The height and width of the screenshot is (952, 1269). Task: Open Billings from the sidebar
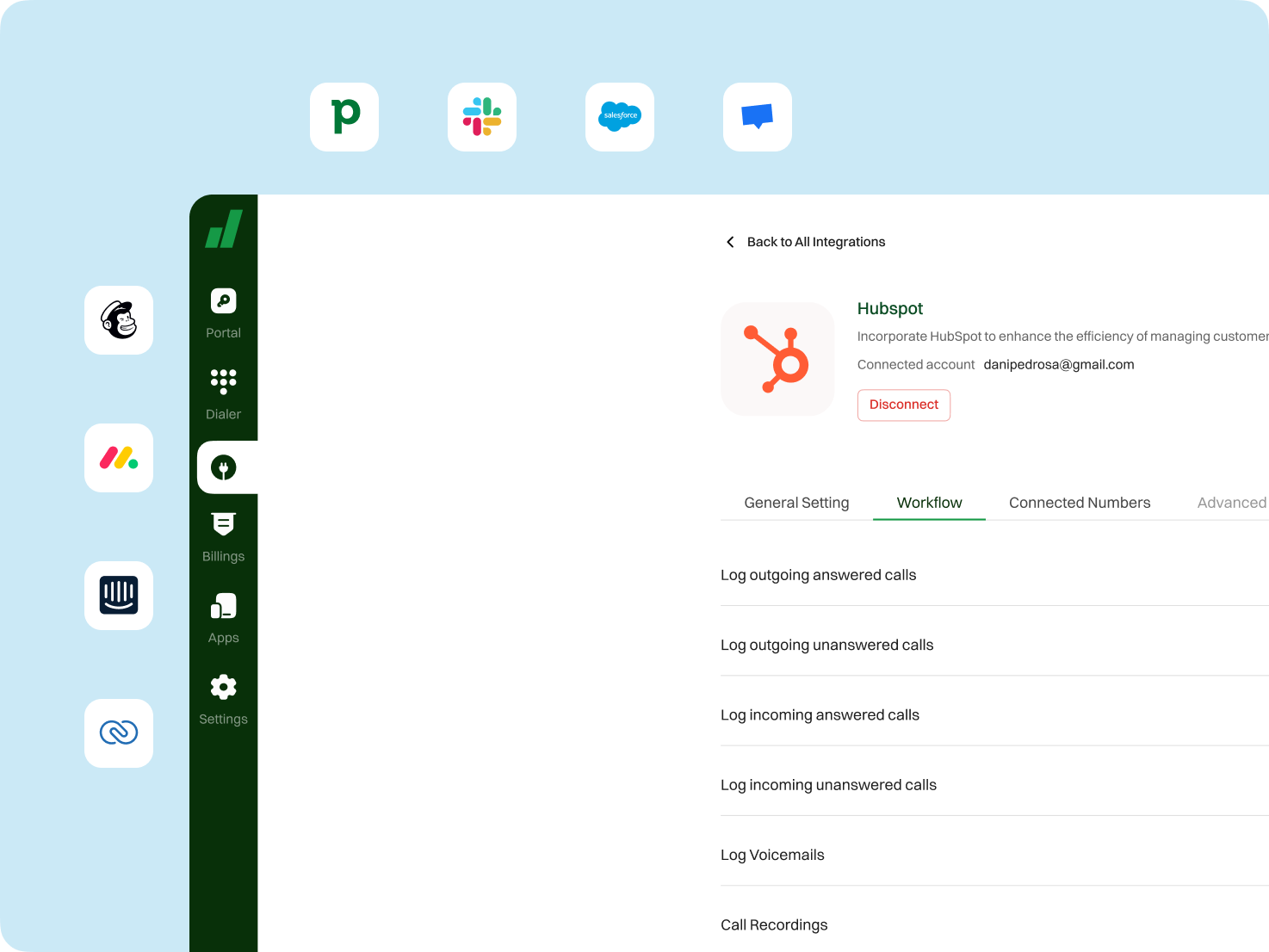223,535
